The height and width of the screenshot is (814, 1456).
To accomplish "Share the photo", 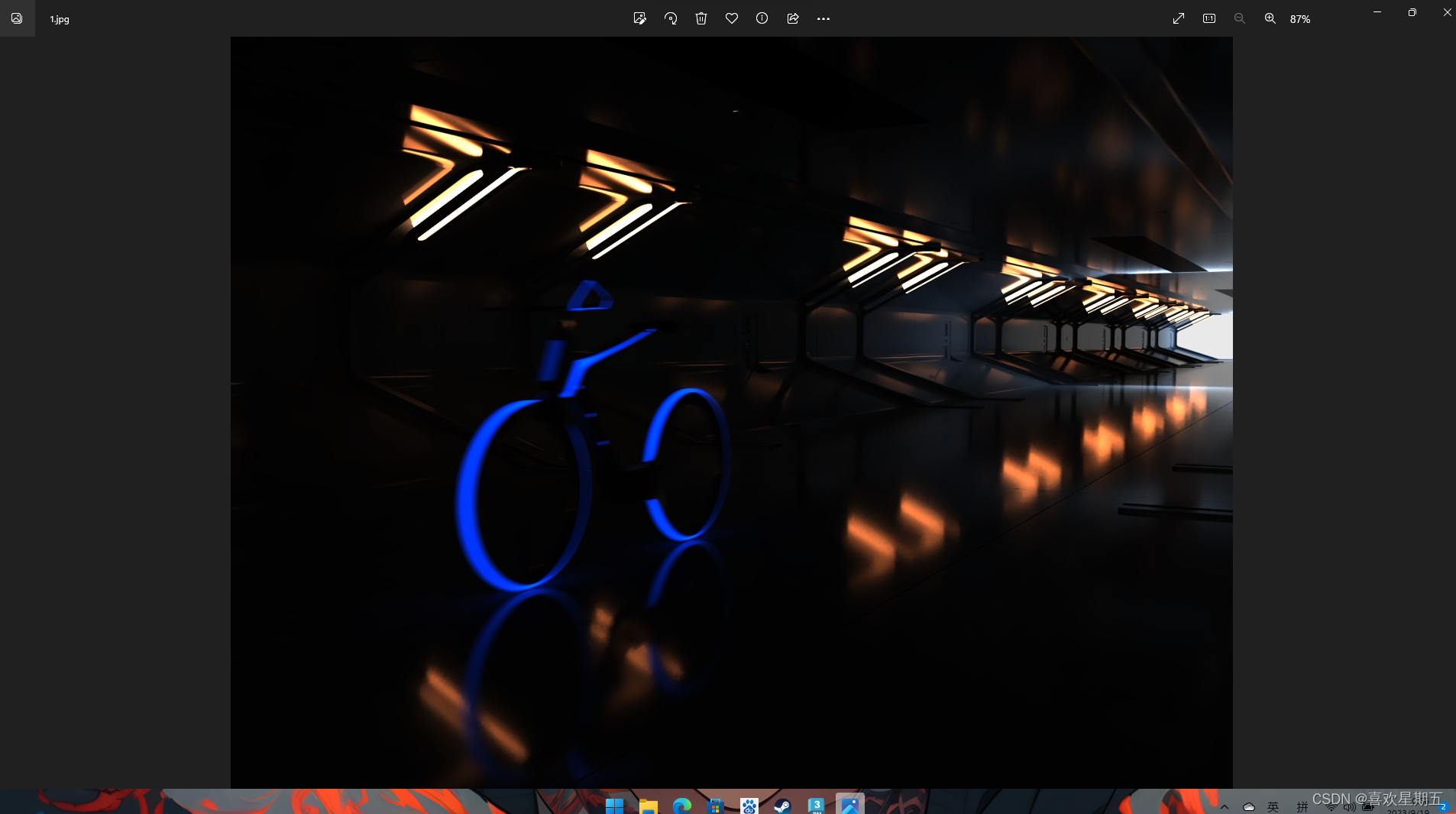I will [x=793, y=18].
